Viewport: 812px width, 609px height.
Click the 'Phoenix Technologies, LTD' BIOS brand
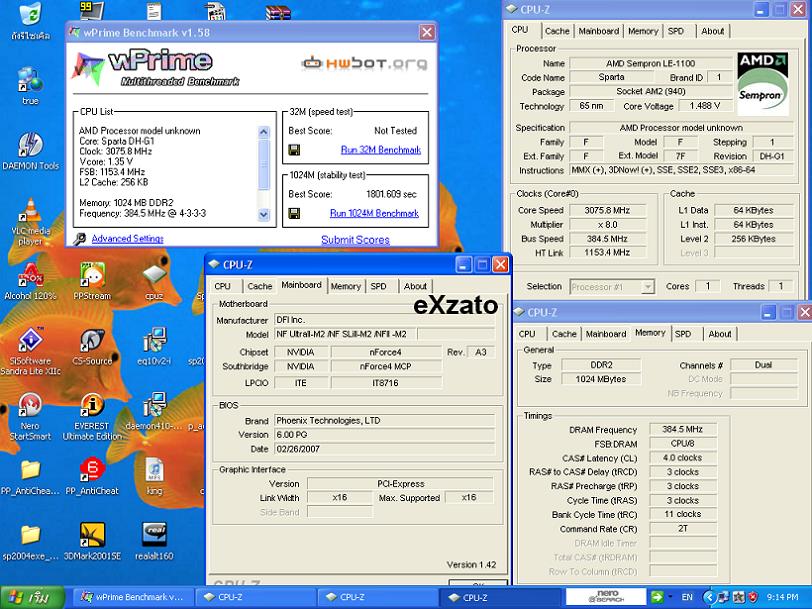tap(384, 420)
